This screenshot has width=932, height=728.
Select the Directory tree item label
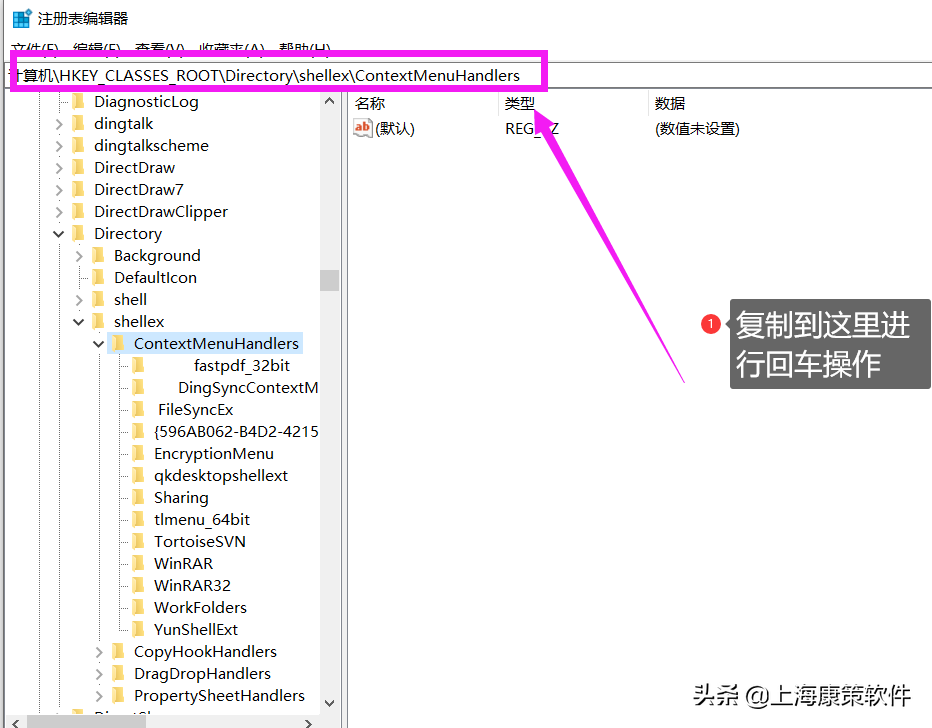pyautogui.click(x=128, y=234)
